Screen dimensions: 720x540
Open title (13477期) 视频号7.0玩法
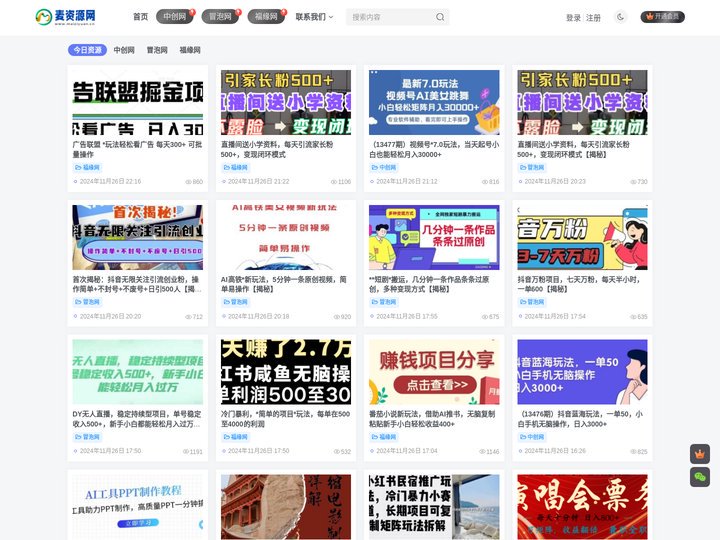[x=434, y=149]
